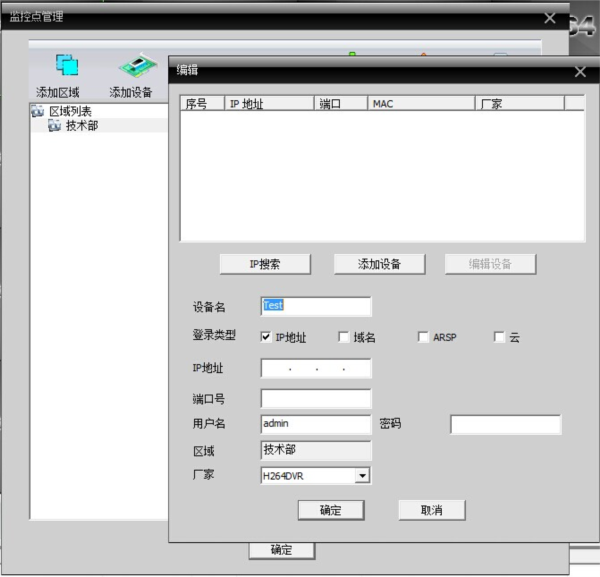Image resolution: width=600 pixels, height=577 pixels.
Task: Toggle the IP地址 login type checkbox
Action: [x=266, y=337]
